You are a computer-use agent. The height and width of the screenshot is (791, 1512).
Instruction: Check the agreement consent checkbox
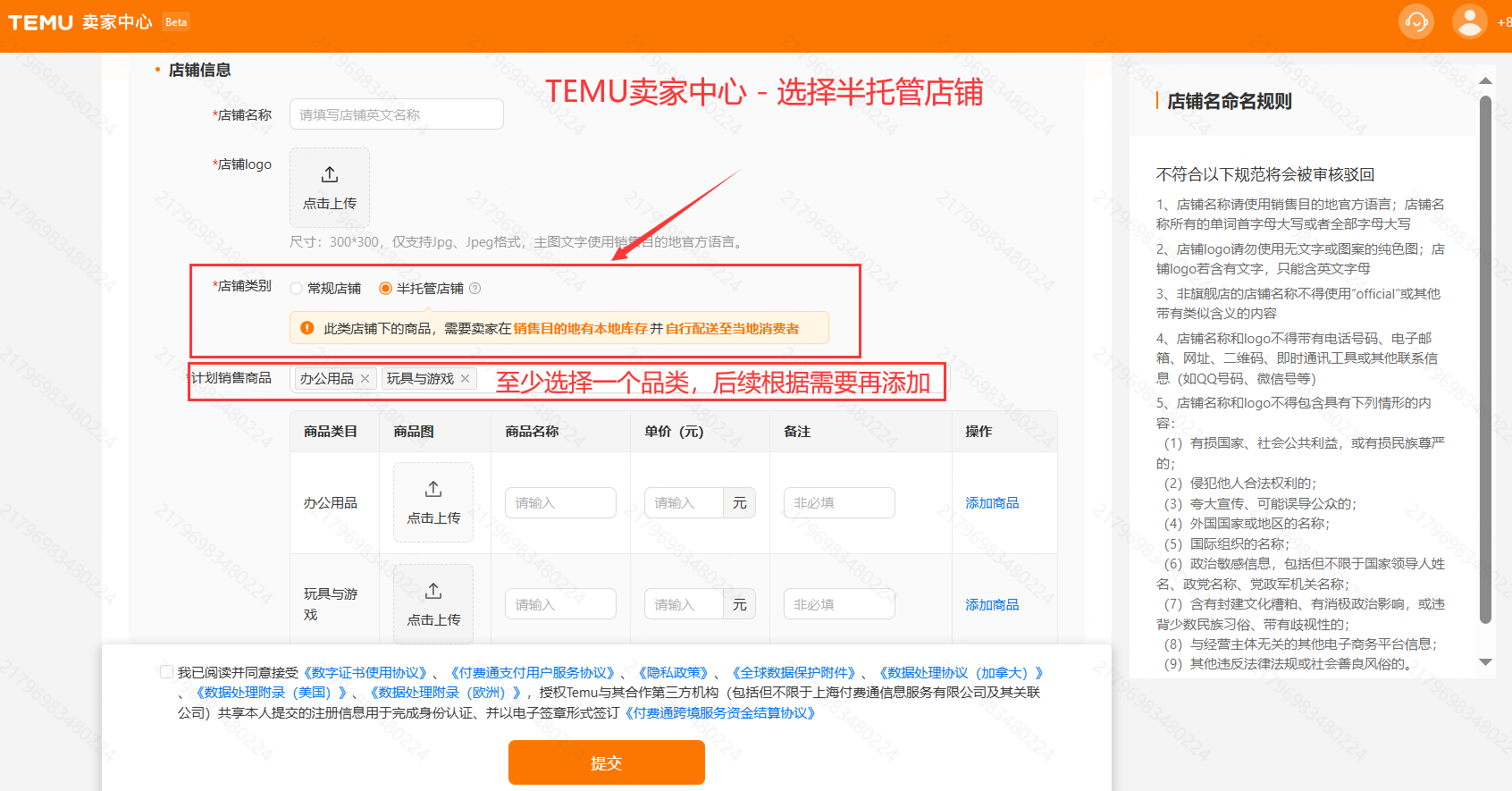[x=166, y=672]
